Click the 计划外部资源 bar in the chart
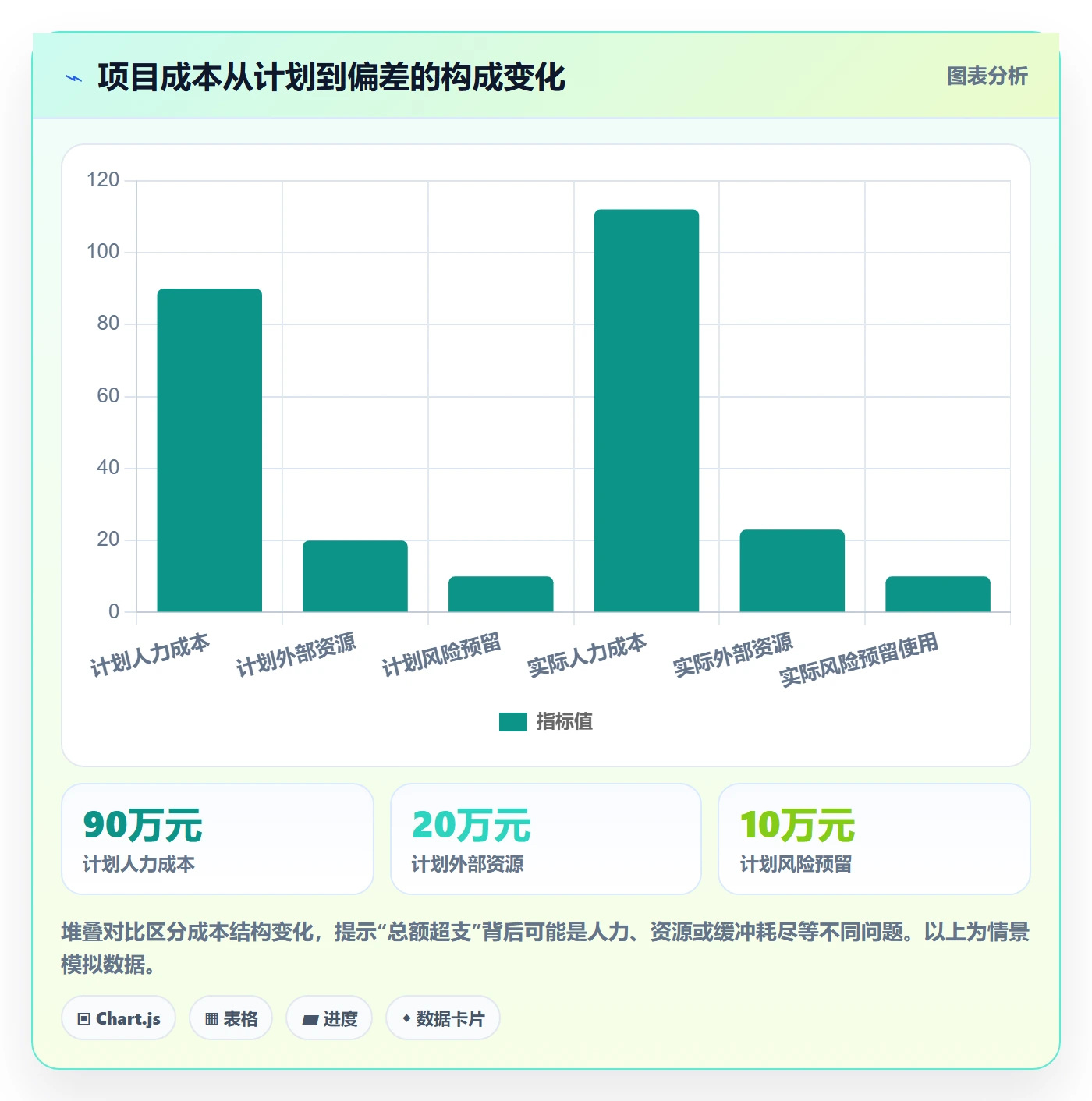Viewport: 1092px width, 1101px height. 355,576
